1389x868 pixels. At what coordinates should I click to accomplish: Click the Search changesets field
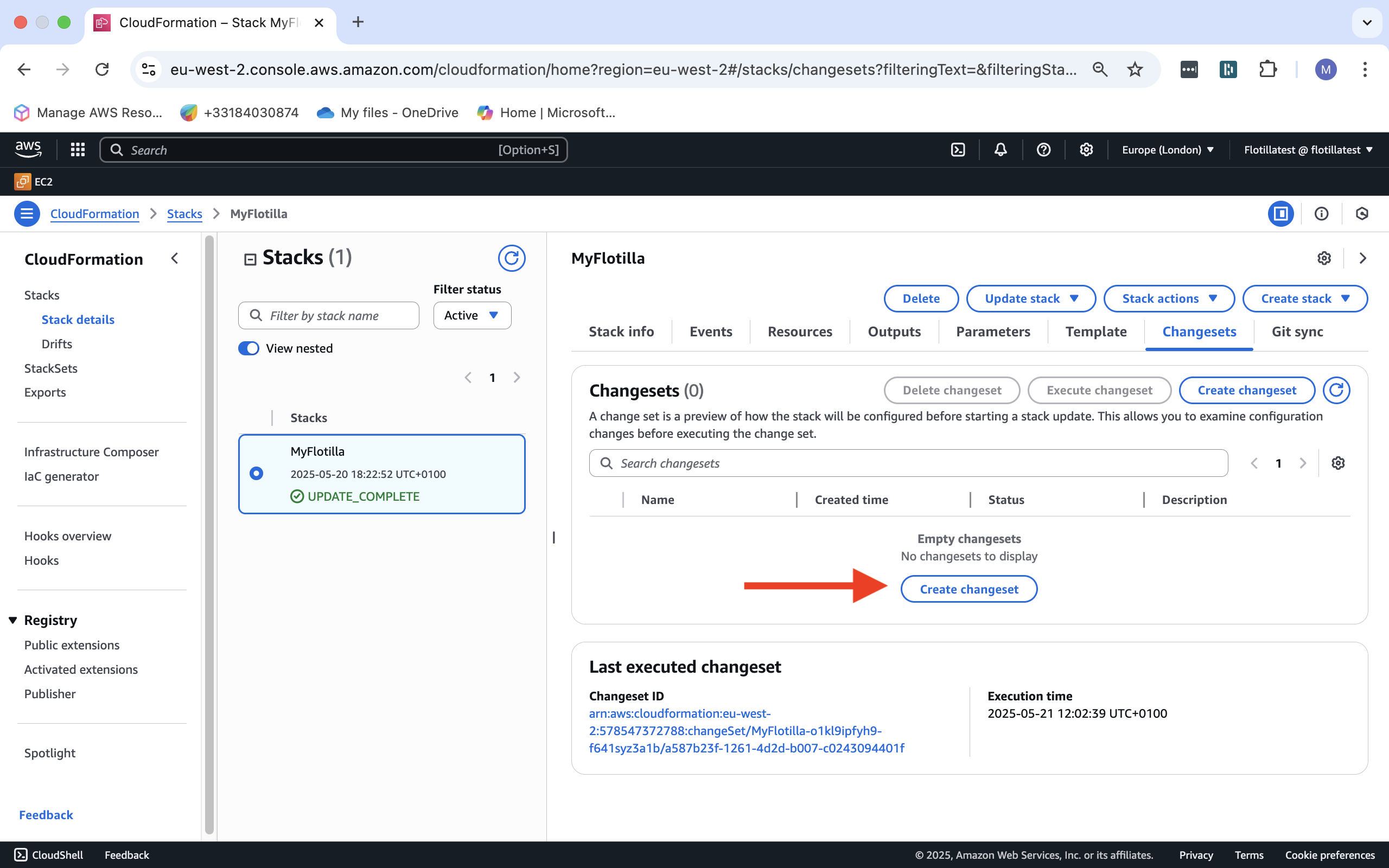(908, 463)
